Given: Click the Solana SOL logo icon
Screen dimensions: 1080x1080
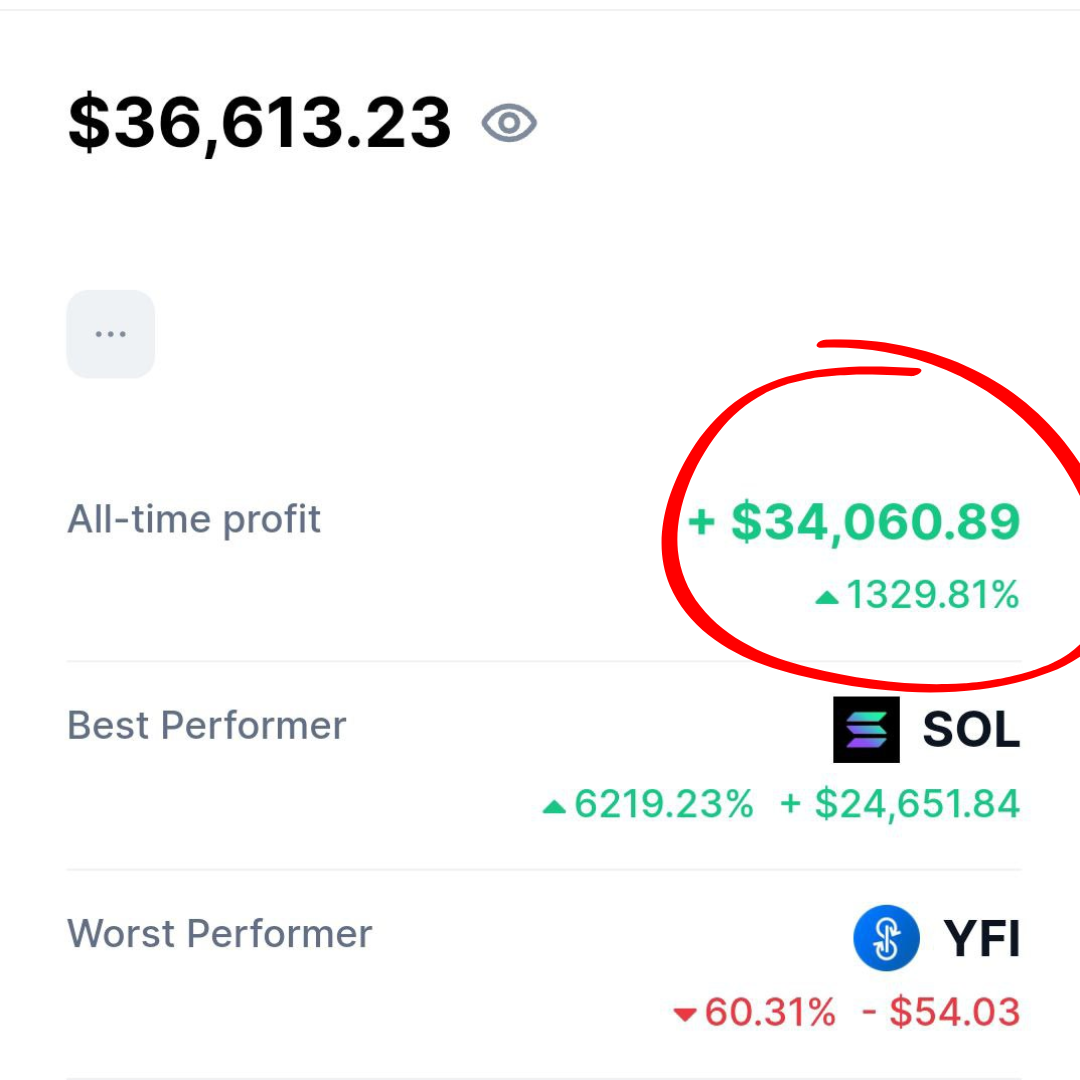Looking at the screenshot, I should tap(866, 730).
